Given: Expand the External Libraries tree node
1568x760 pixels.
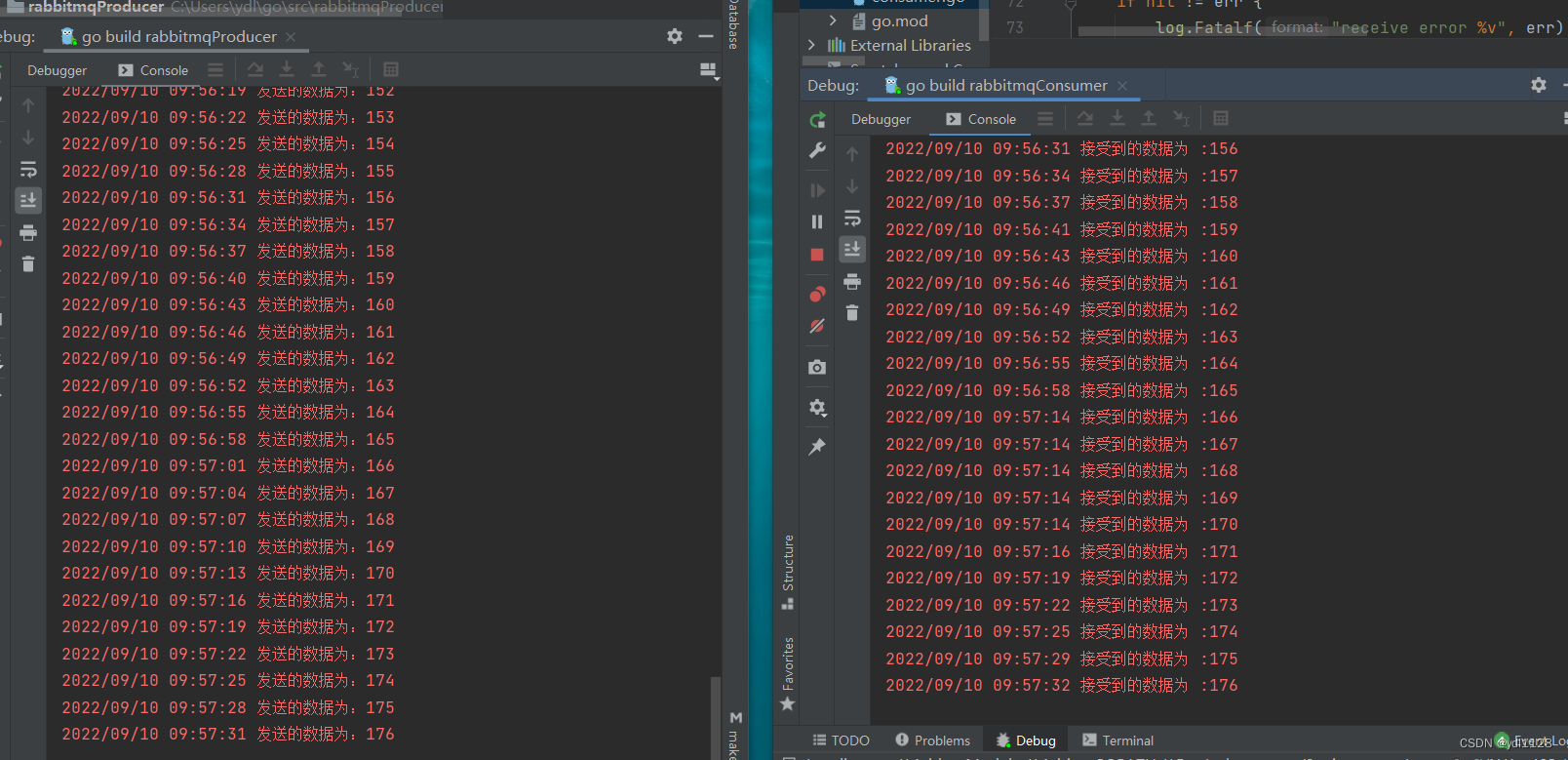Looking at the screenshot, I should (811, 45).
